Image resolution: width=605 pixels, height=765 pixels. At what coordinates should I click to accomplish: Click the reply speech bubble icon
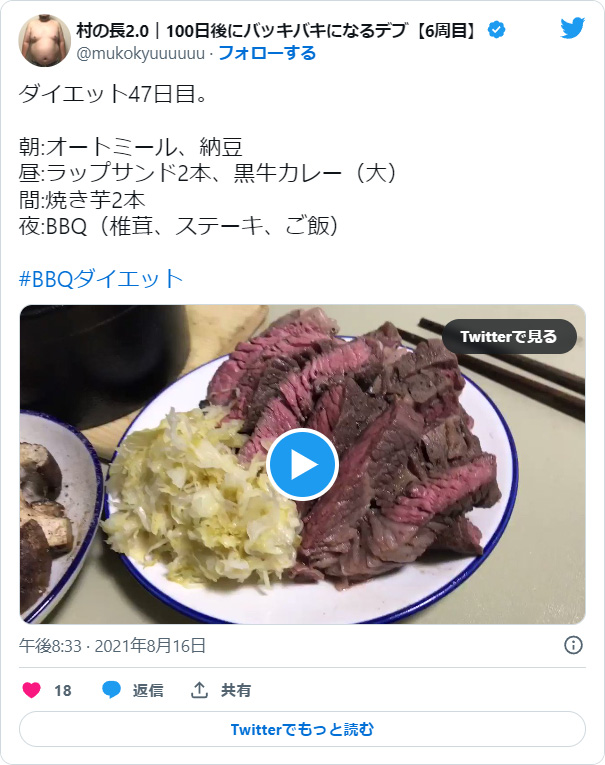111,690
